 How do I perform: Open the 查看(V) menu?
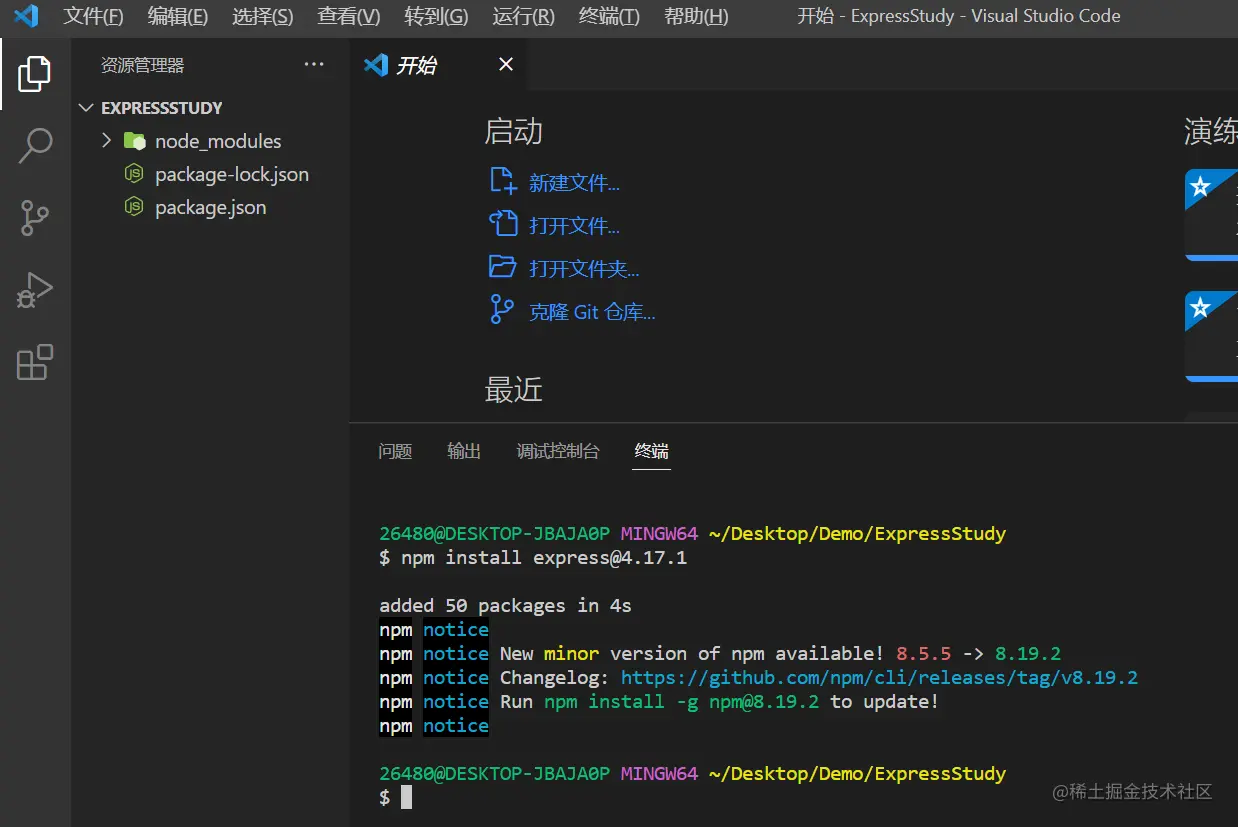click(x=349, y=16)
